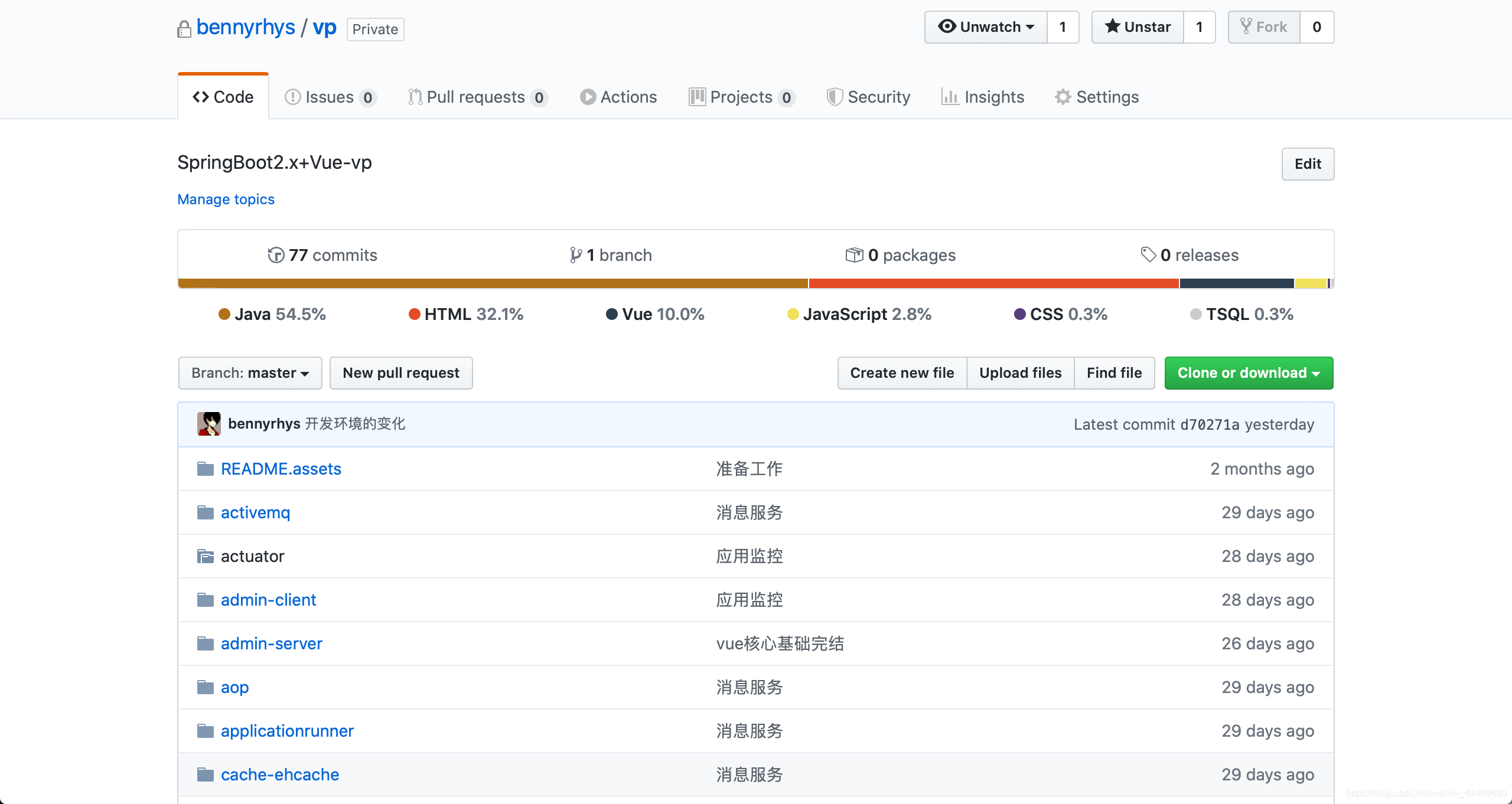Click the Settings gear icon
Viewport: 1512px width, 804px height.
pos(1062,97)
